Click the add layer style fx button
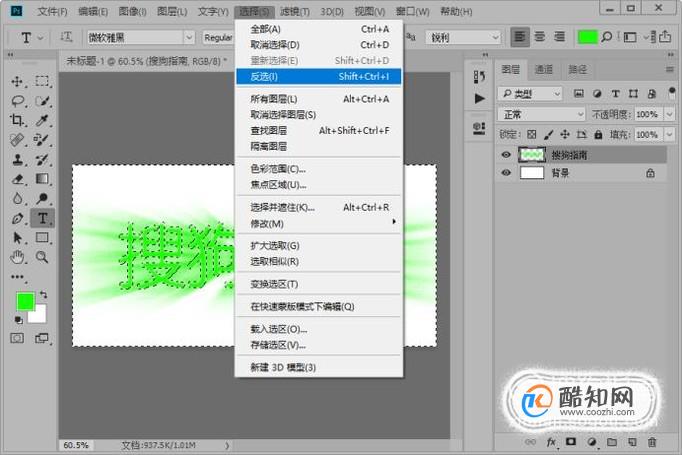This screenshot has width=682, height=455. (551, 442)
